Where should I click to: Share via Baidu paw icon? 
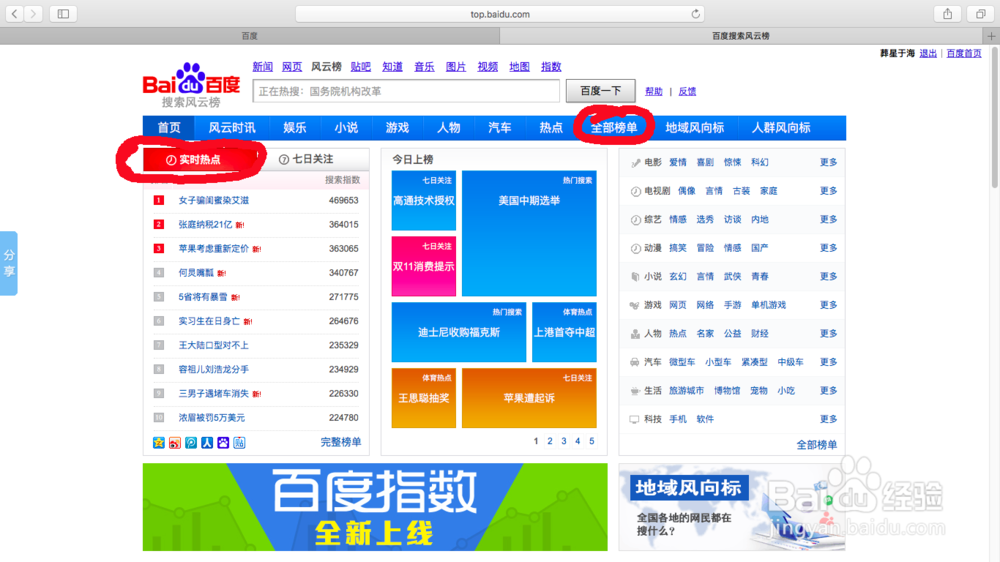[223, 443]
